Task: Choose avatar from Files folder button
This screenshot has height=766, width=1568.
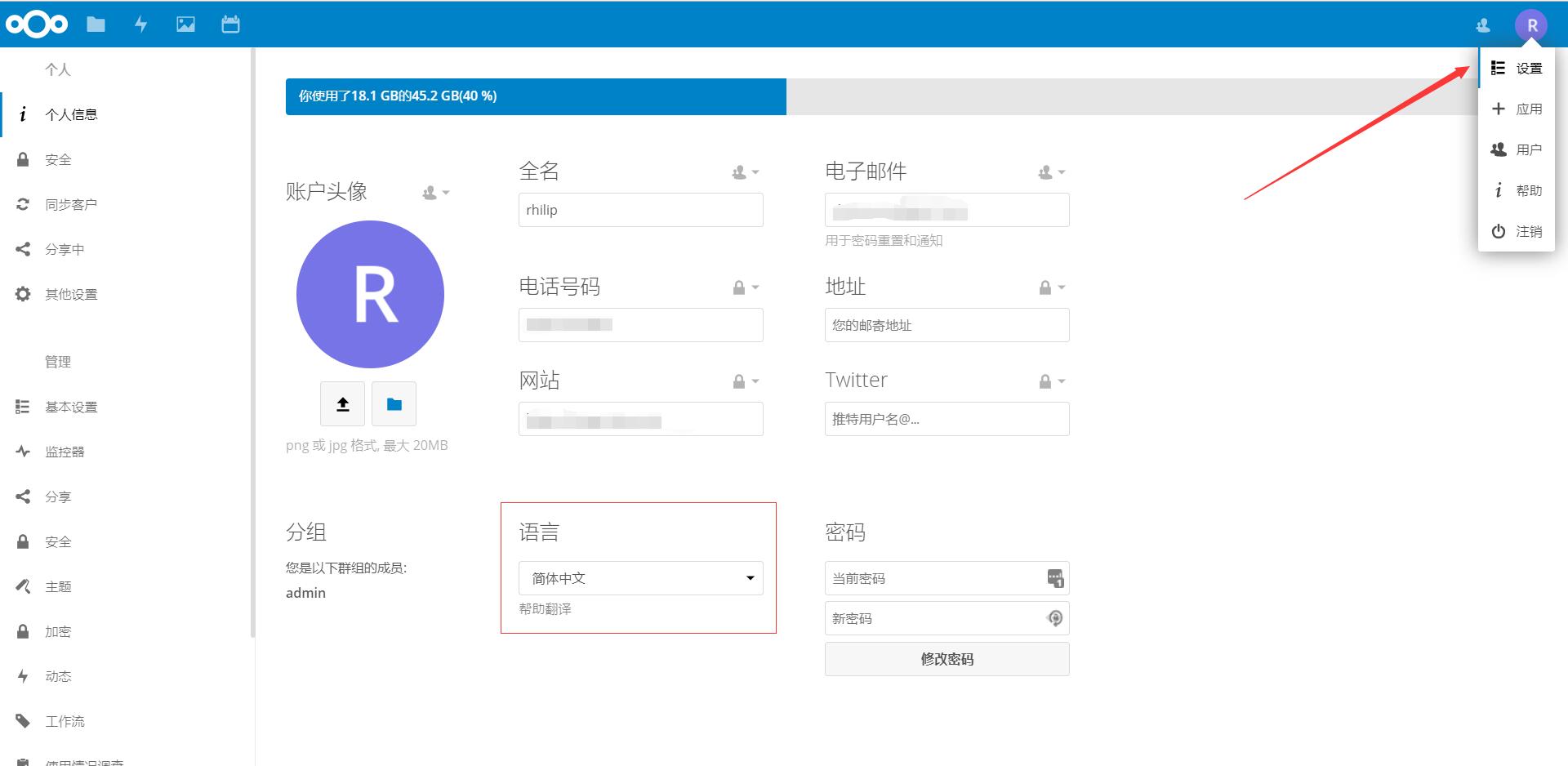Action: pyautogui.click(x=394, y=403)
